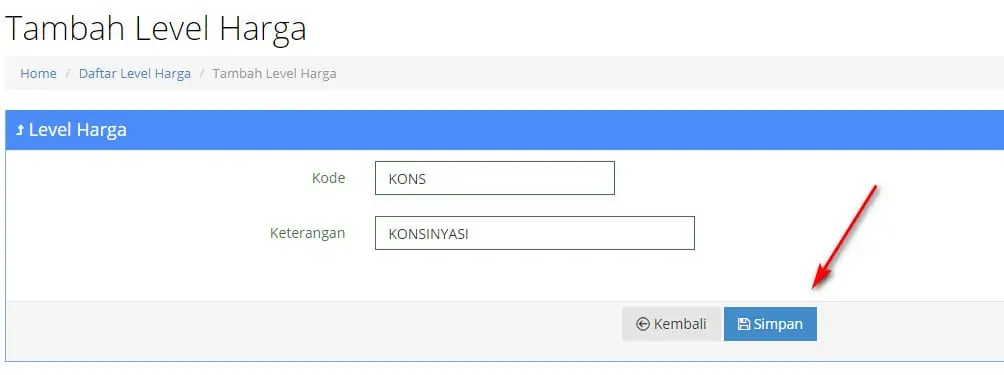Open the Home breadcrumb link
The height and width of the screenshot is (375, 1004).
tap(38, 74)
